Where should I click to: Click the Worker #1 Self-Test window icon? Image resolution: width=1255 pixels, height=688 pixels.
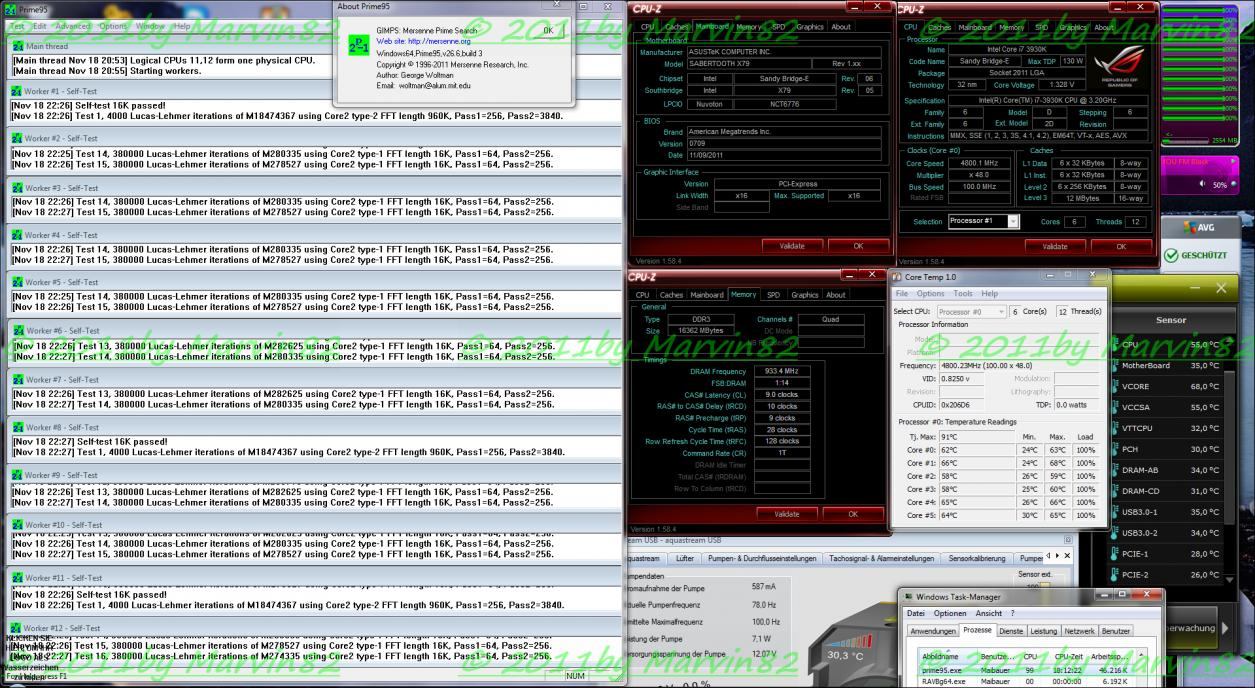18,92
